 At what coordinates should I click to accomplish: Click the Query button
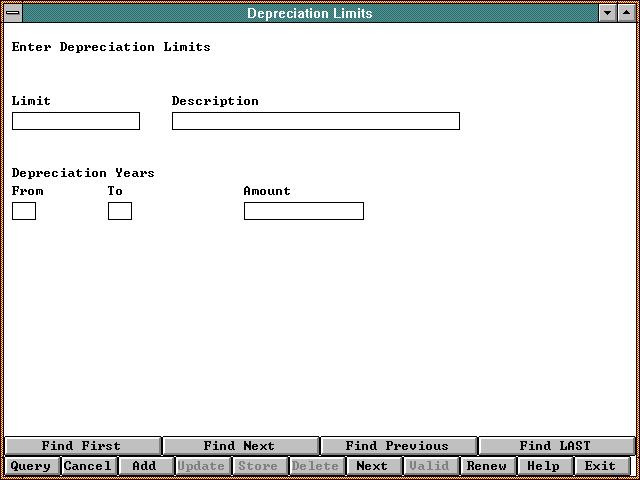pos(31,466)
